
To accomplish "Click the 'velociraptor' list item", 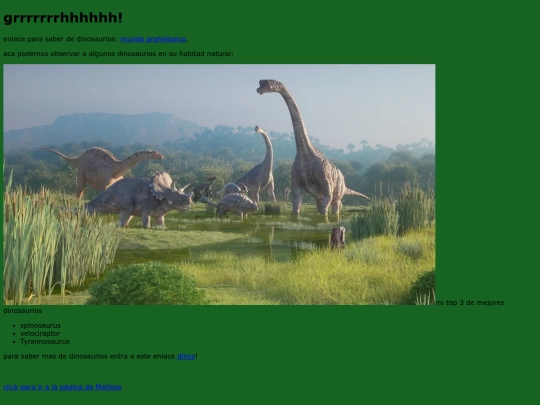I will 40,333.
